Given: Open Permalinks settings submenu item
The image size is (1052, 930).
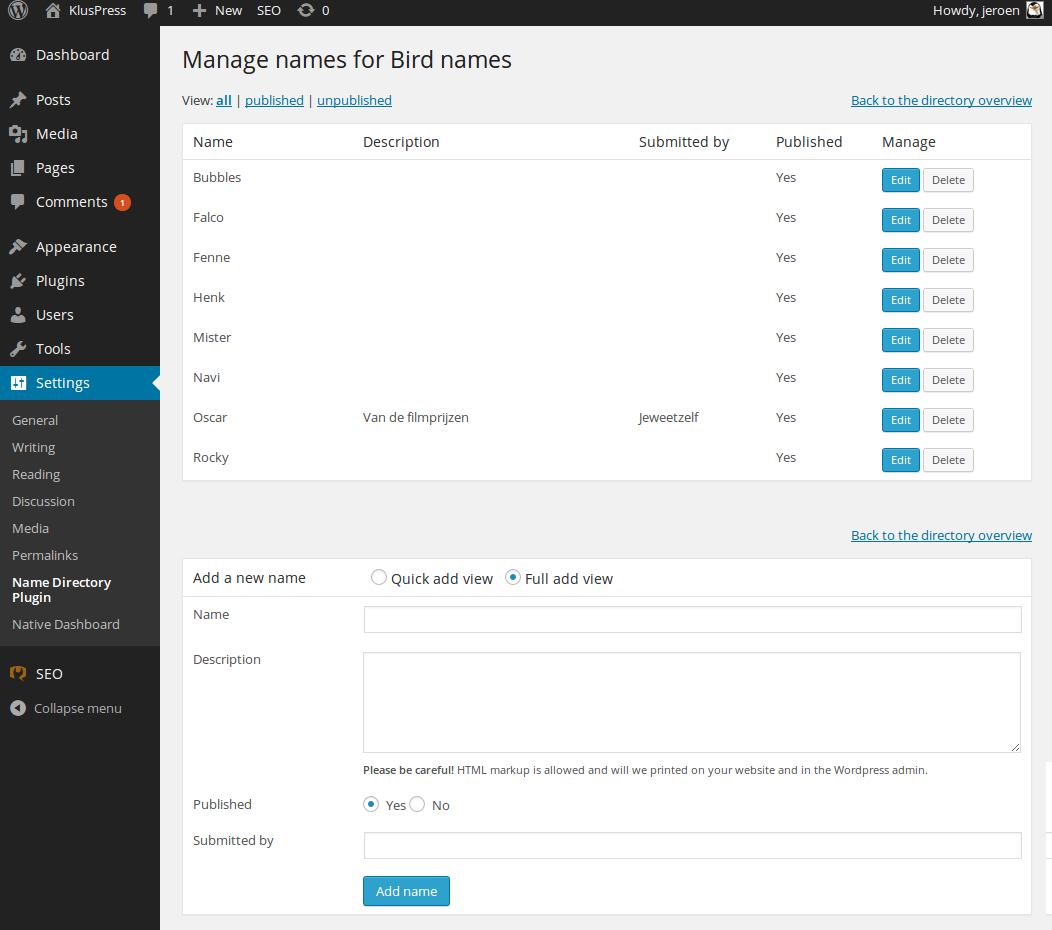Looking at the screenshot, I should pos(45,555).
